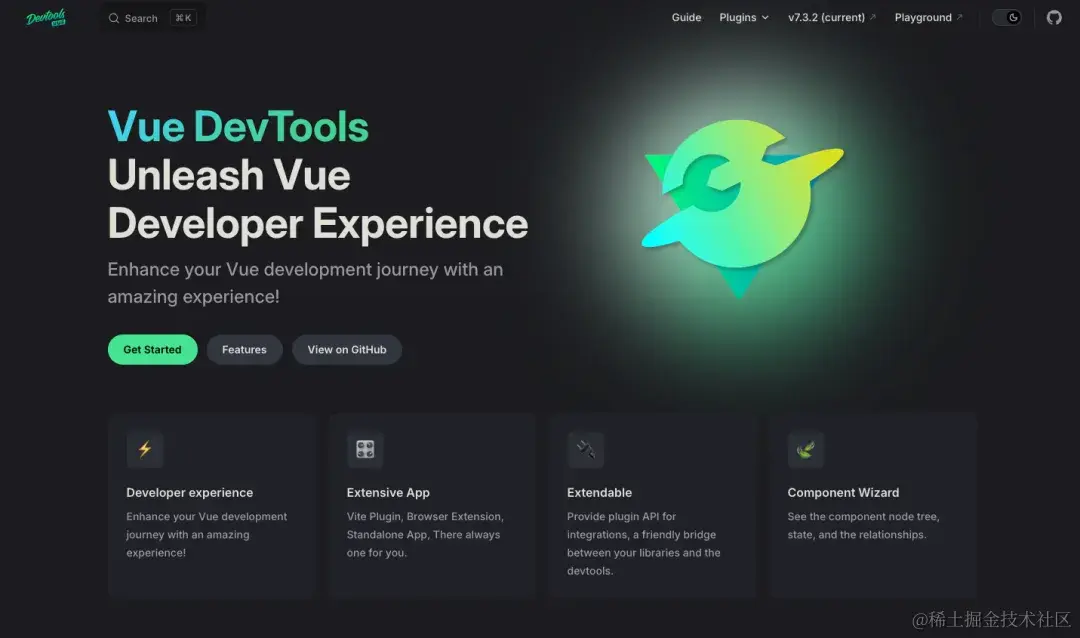This screenshot has height=638, width=1080.
Task: Toggle the dark mode appearance switch
Action: click(x=1007, y=17)
